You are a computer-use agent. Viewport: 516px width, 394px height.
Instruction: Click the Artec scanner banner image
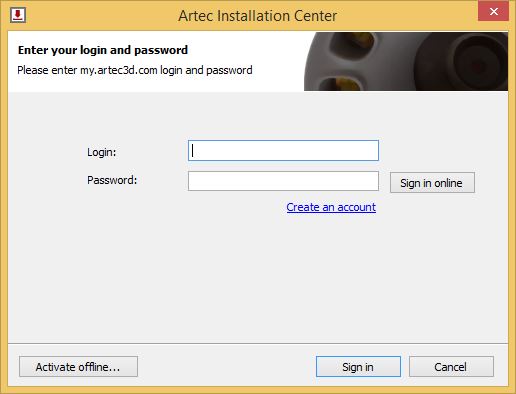(406, 61)
